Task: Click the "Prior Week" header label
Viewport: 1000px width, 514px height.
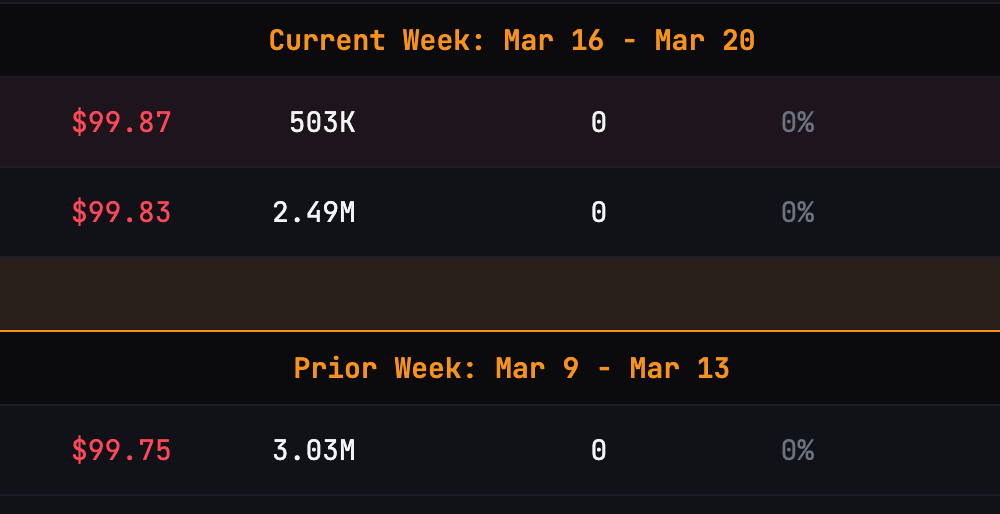Action: pyautogui.click(x=384, y=368)
